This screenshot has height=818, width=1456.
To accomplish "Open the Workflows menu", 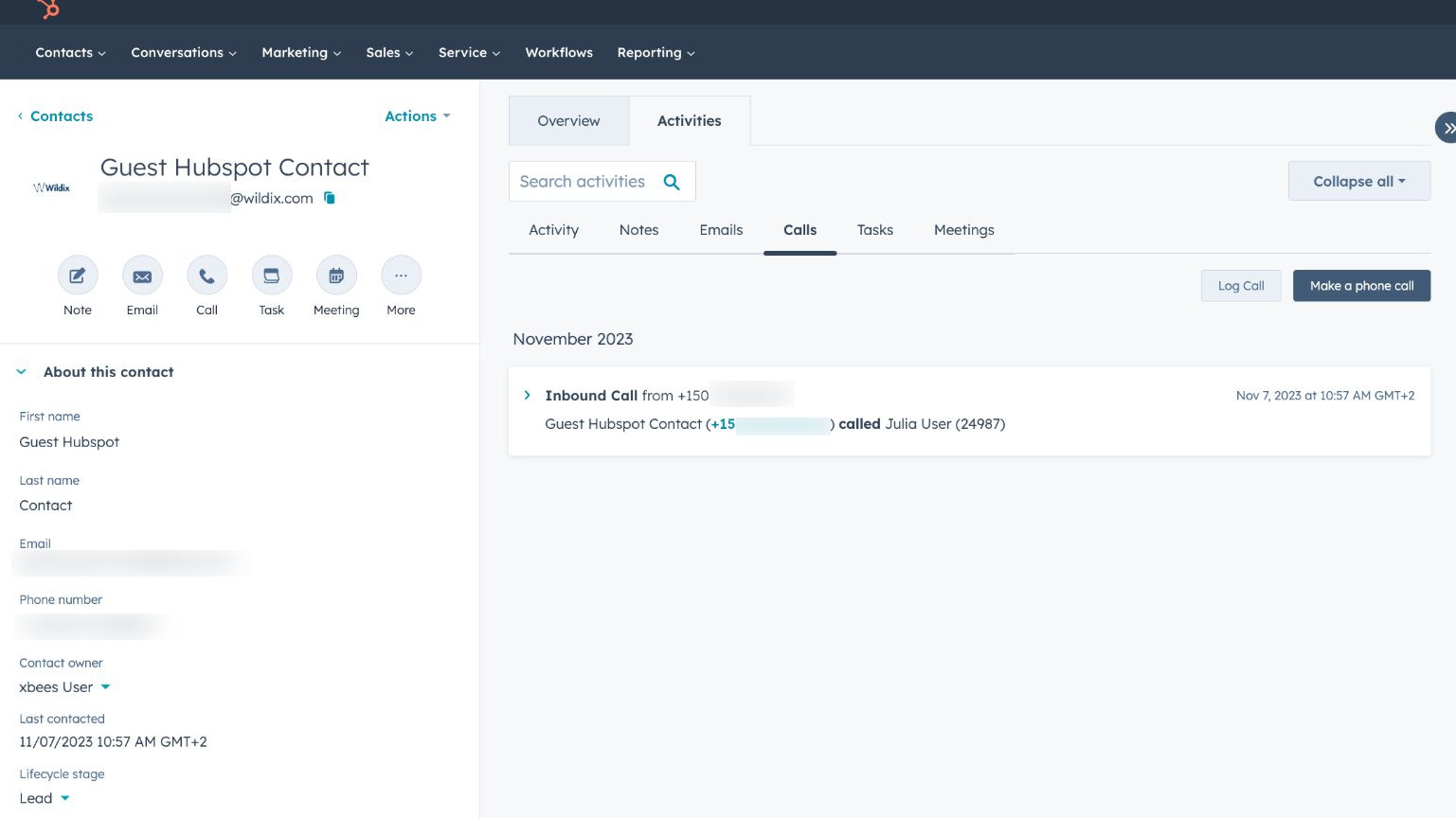I will [558, 52].
